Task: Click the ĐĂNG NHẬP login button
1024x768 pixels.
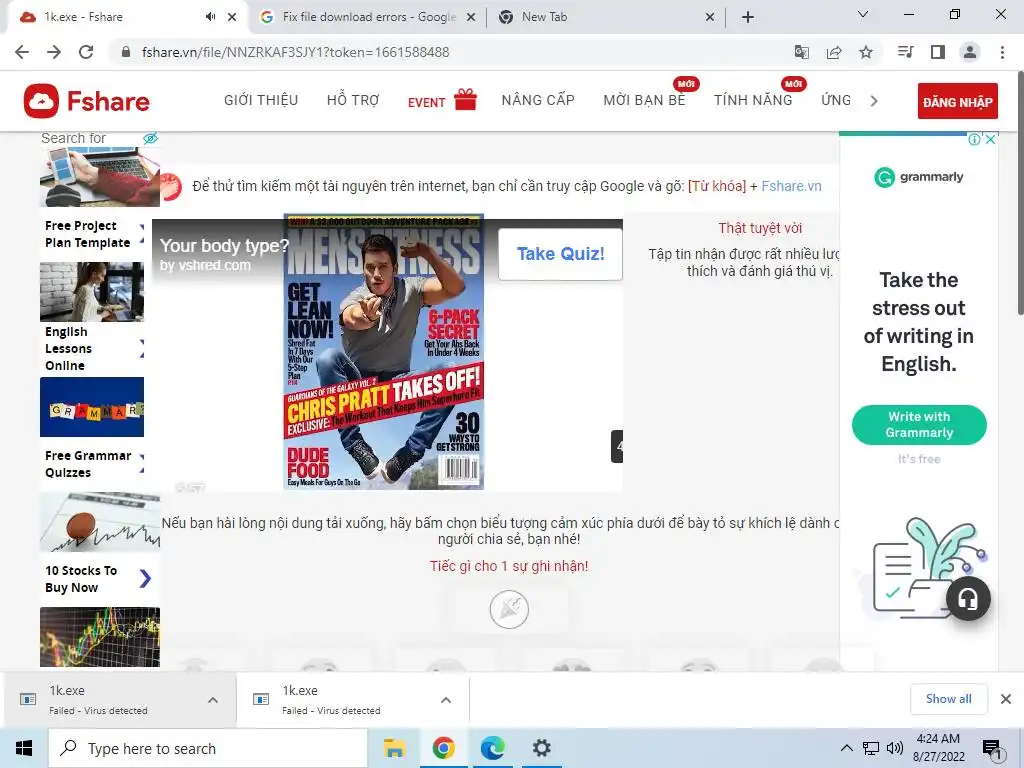Action: pos(957,101)
